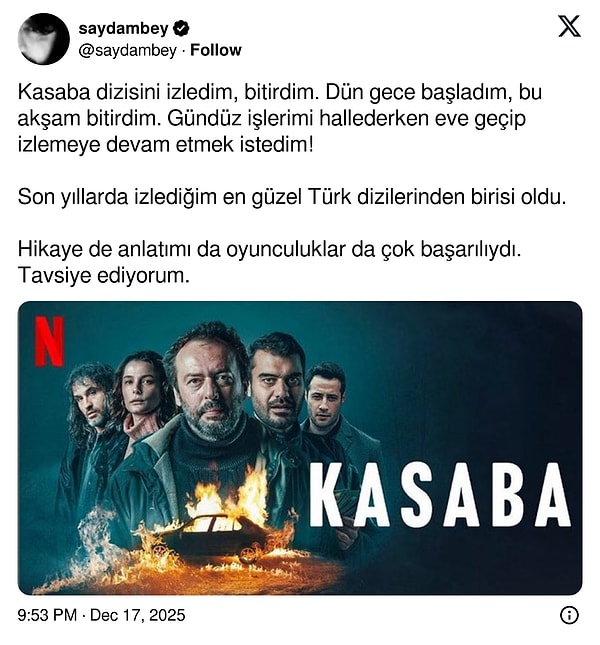
Task: Click the verified badge next to saydambey
Action: point(181,29)
